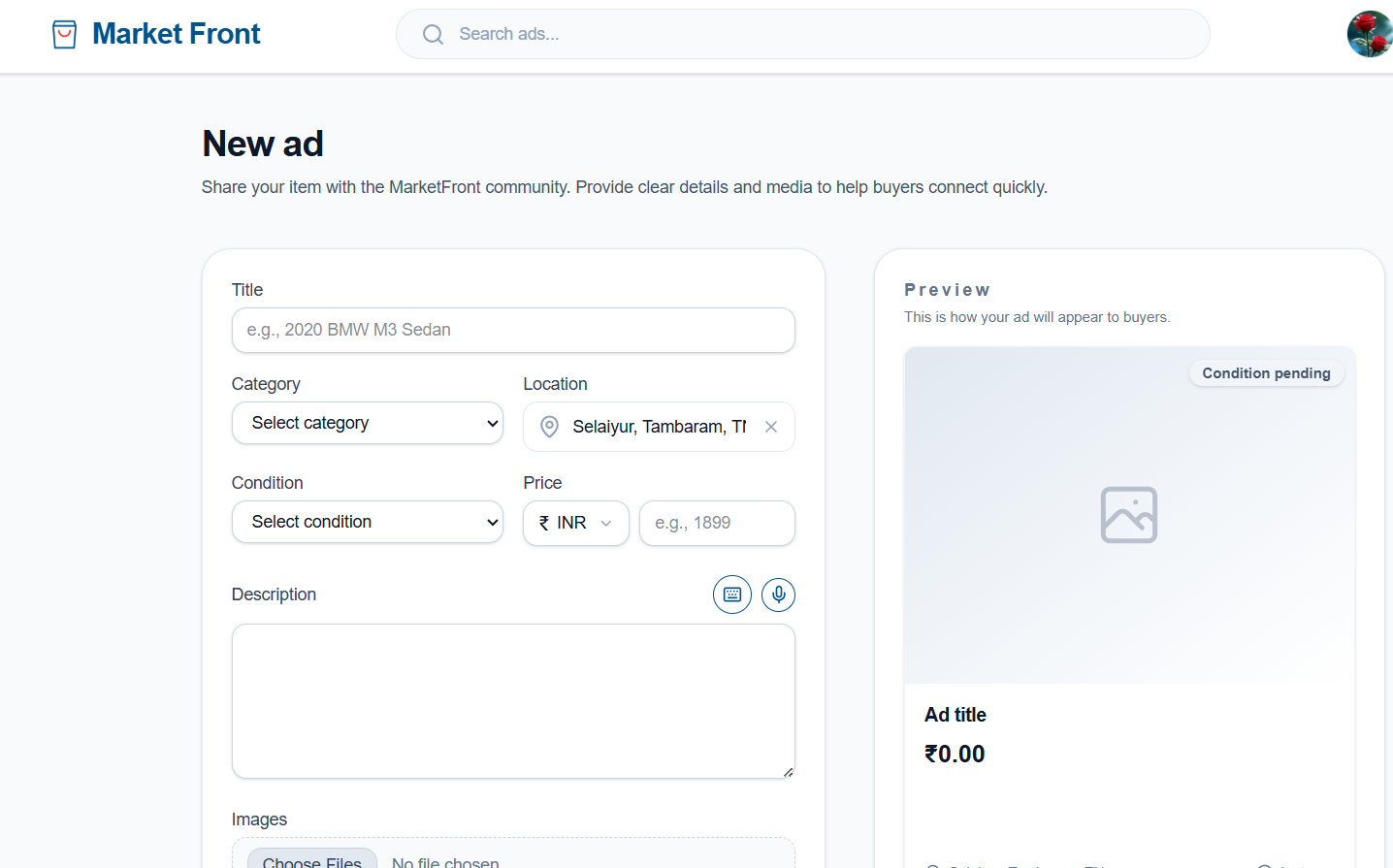Click the Title input field
Image resolution: width=1393 pixels, height=868 pixels.
click(513, 330)
